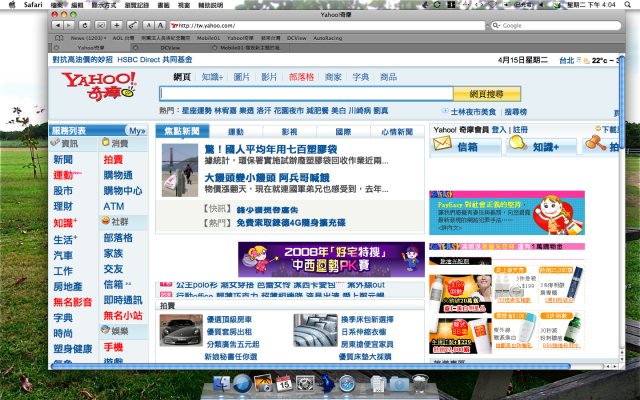The image size is (640, 400).
Task: Click the bedding set auction thumbnail
Action: [x=315, y=330]
